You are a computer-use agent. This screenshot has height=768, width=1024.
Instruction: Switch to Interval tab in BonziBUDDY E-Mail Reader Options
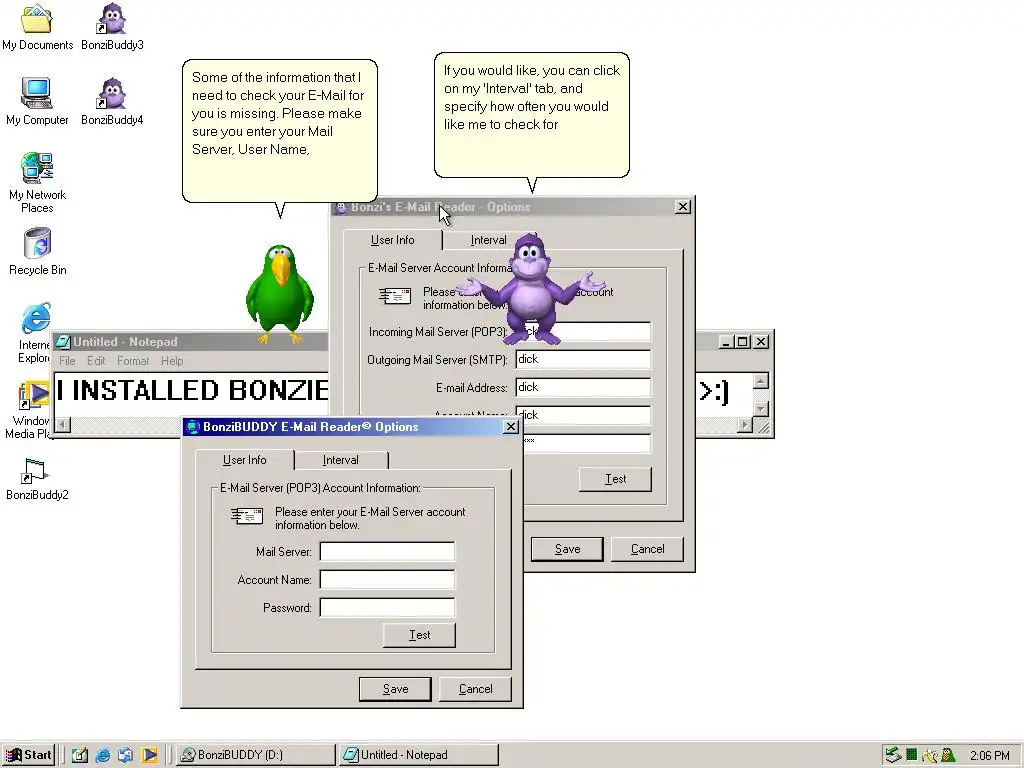tap(341, 460)
